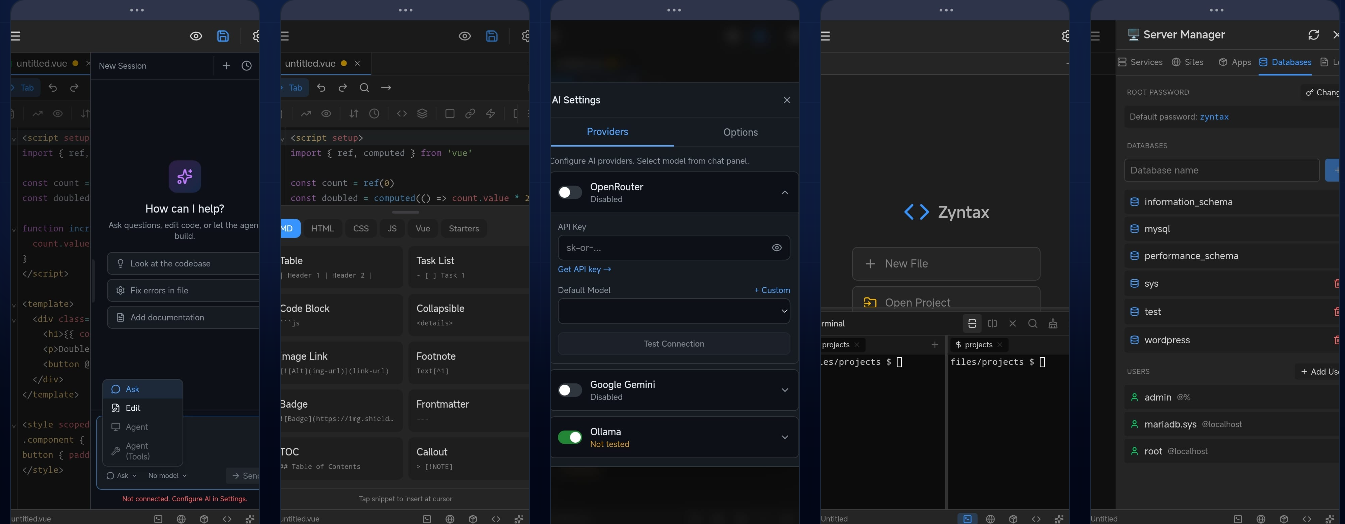Screen dimensions: 1345x524
Task: Click the Test Connection button
Action: coord(674,344)
